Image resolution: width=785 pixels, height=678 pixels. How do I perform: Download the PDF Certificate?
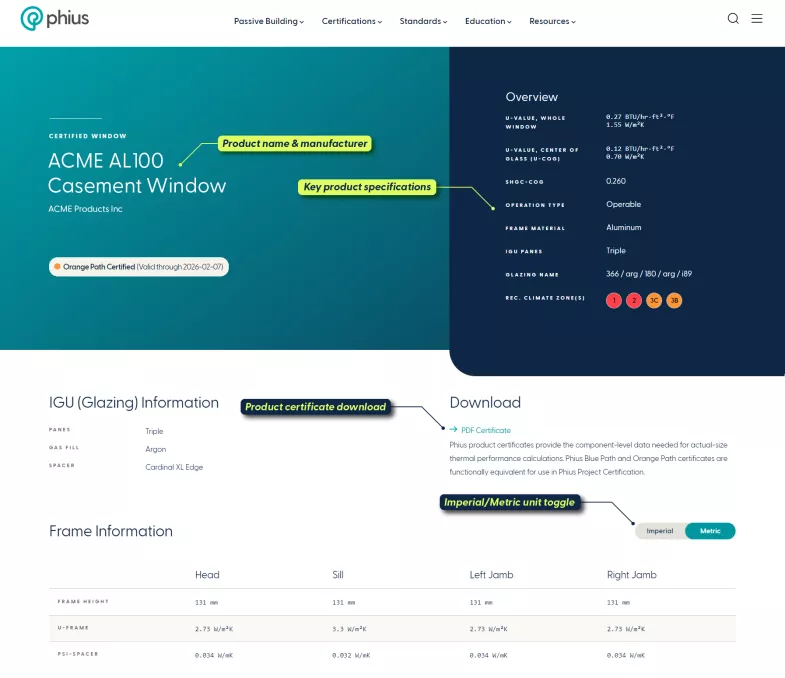click(486, 430)
